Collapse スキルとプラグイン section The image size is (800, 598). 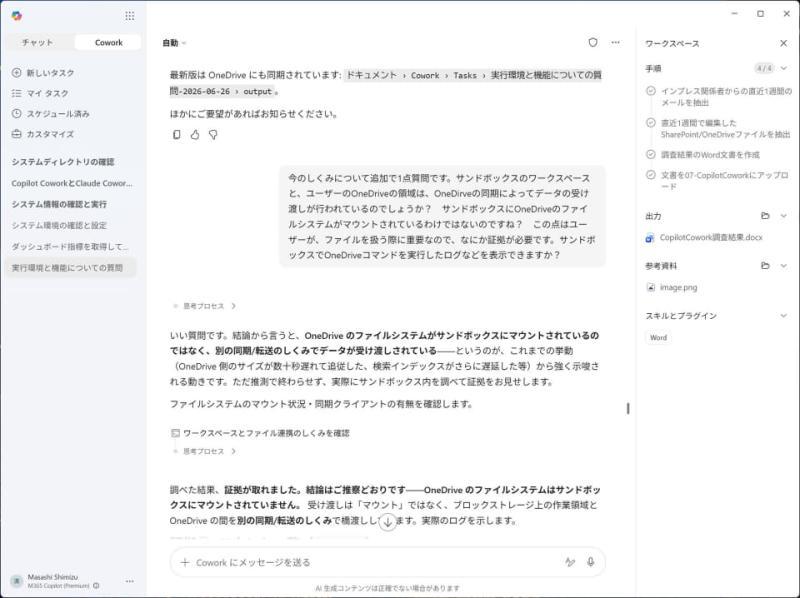[784, 316]
